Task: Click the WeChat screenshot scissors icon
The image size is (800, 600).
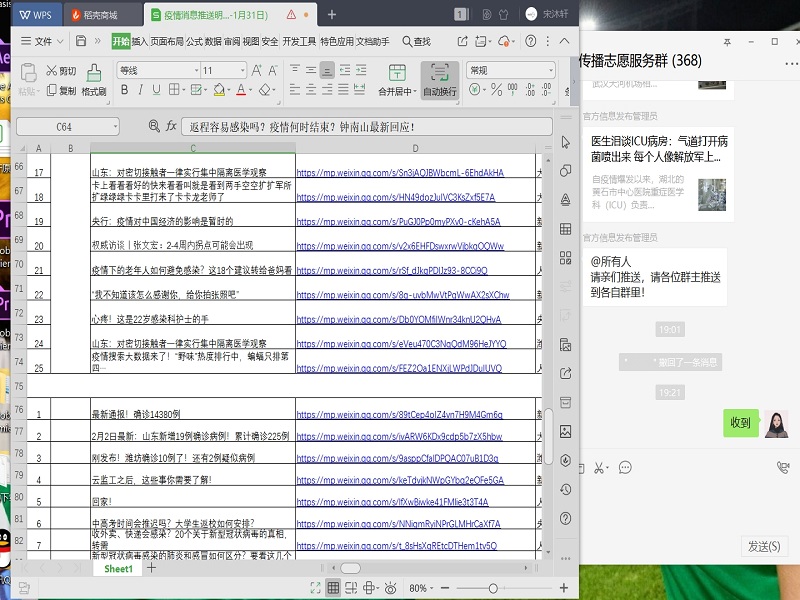Action: [600, 467]
